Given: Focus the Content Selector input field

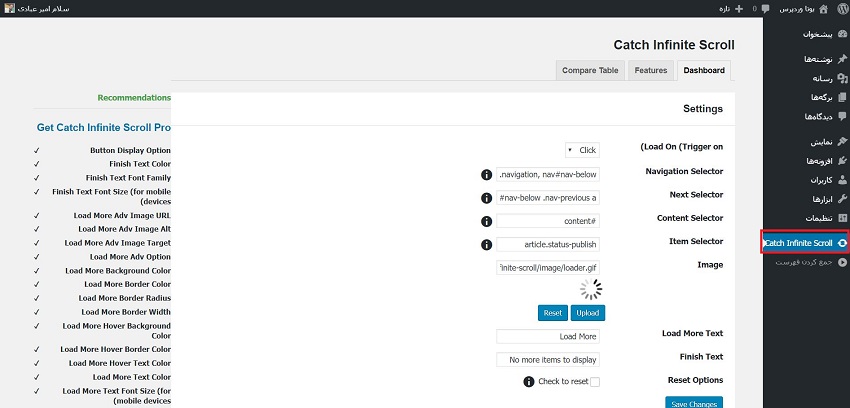Looking at the screenshot, I should click(x=548, y=221).
